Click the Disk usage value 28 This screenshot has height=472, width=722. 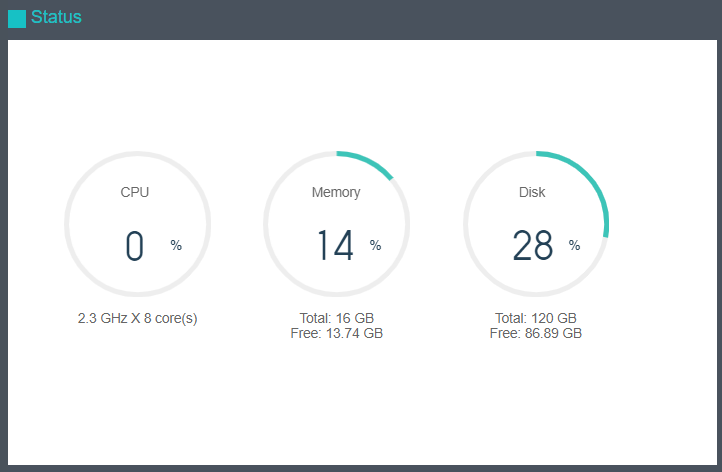533,246
